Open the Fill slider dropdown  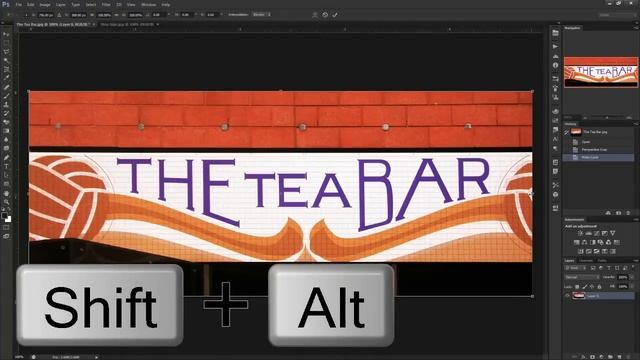click(x=631, y=287)
